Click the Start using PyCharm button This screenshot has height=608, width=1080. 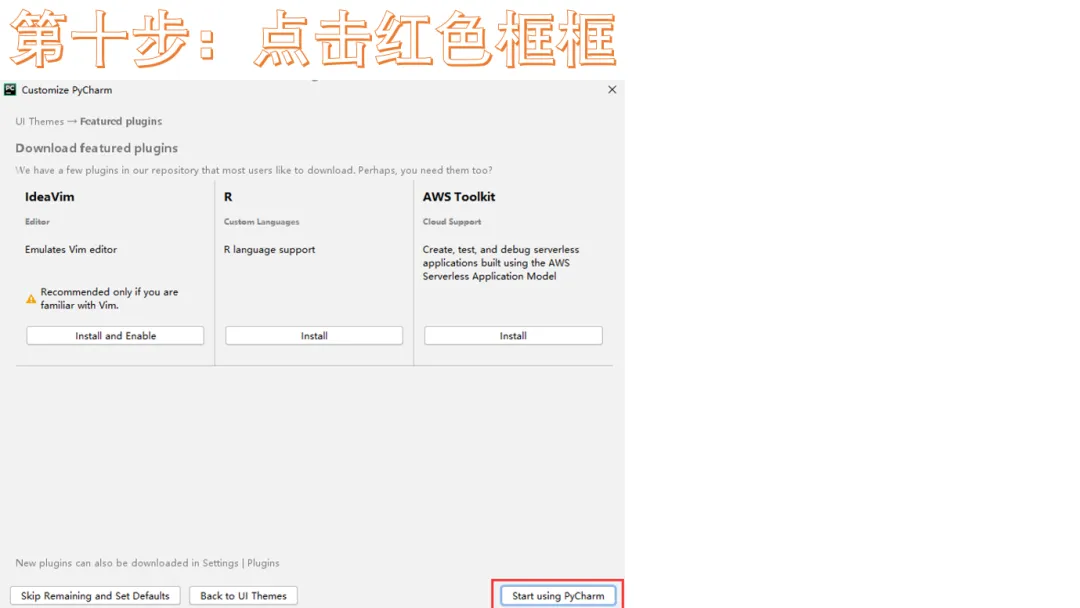(x=558, y=596)
